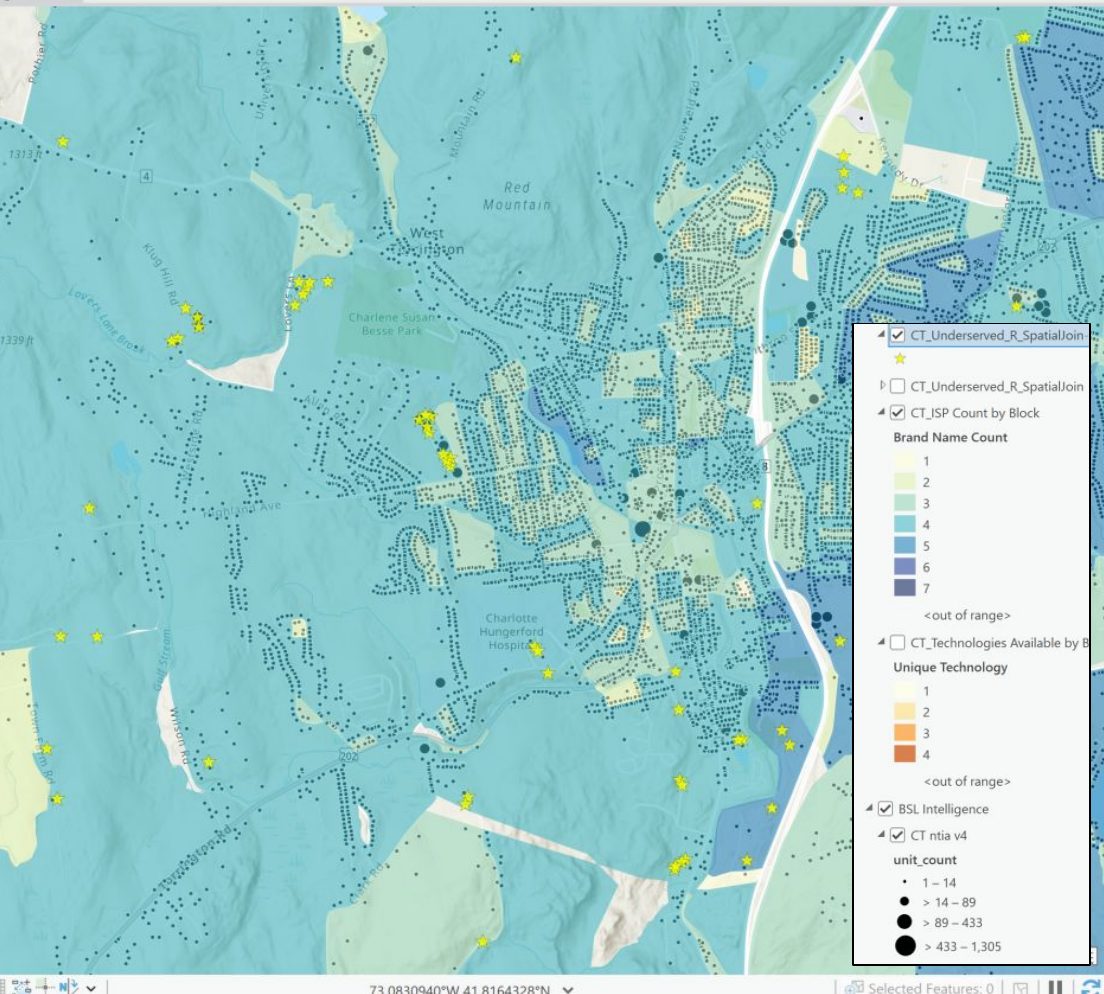The width and height of the screenshot is (1104, 994).
Task: Click Unique Technology swatch for 3
Action: (x=905, y=733)
